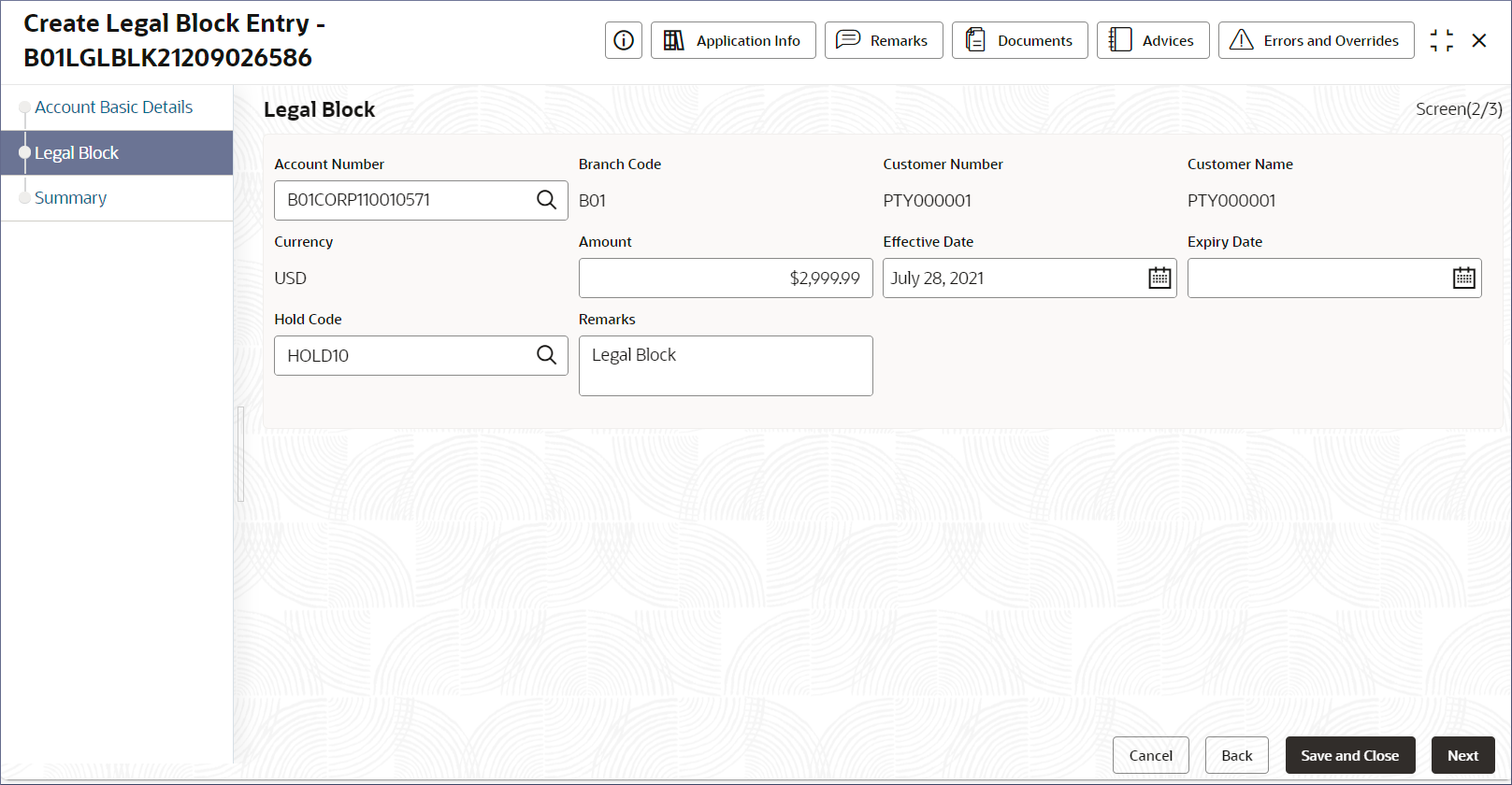
Task: Go to Account Basic Details step
Action: [x=113, y=107]
